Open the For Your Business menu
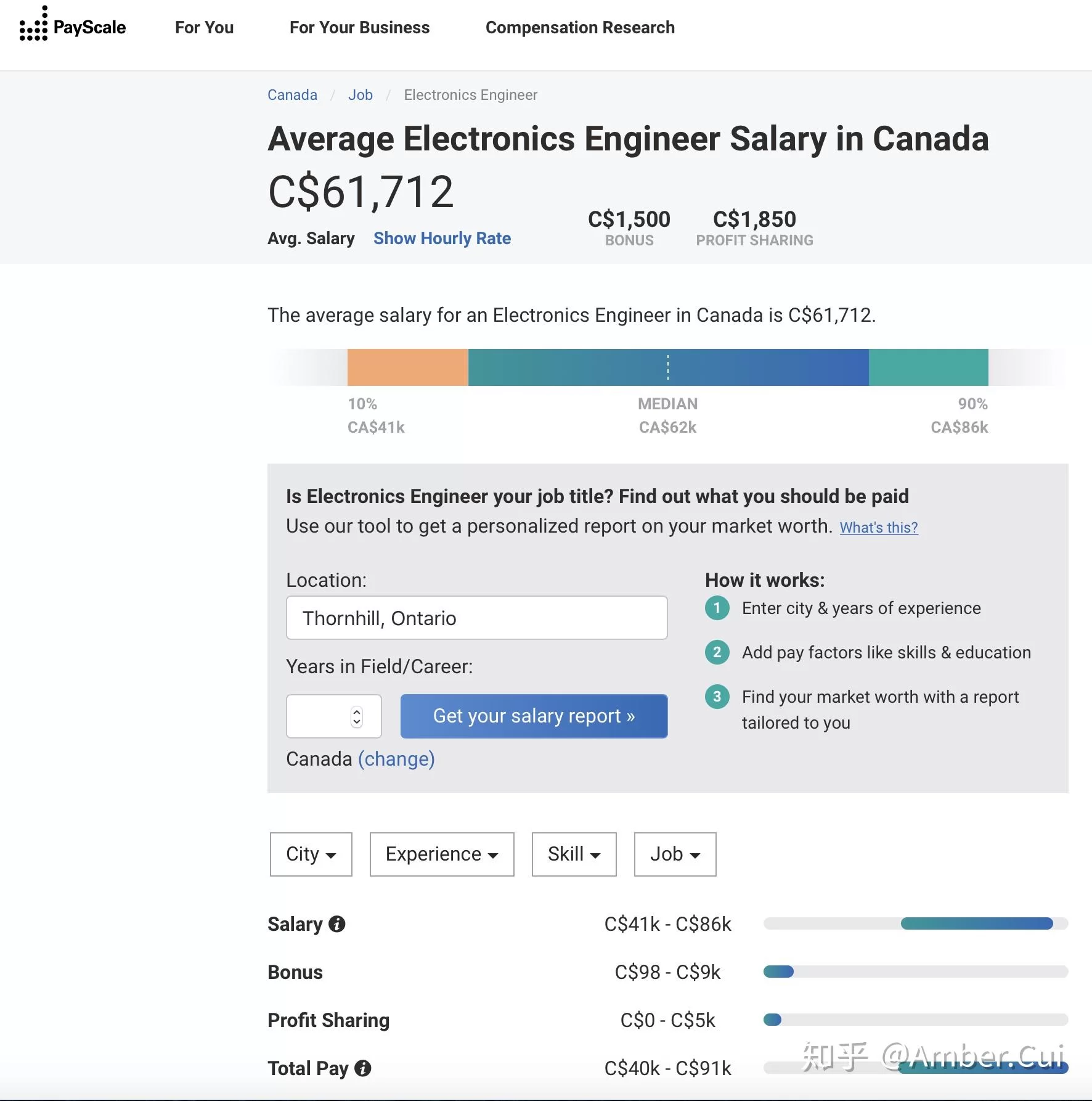Screen dimensions: 1092x1101 pyautogui.click(x=359, y=28)
